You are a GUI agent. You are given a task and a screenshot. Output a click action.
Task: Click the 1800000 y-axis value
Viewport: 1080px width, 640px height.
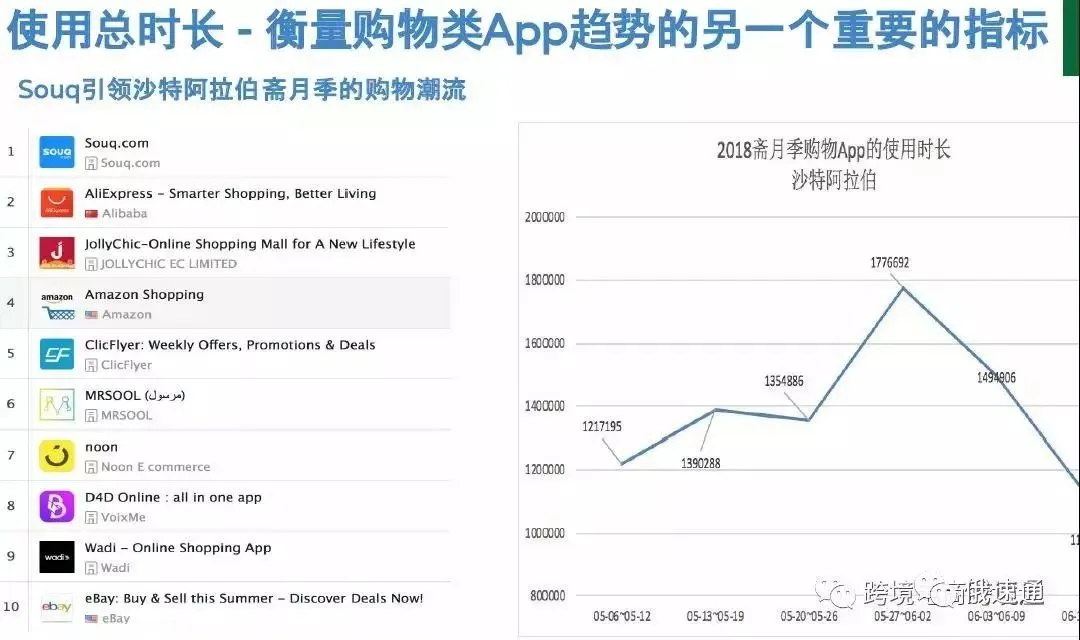pyautogui.click(x=545, y=280)
